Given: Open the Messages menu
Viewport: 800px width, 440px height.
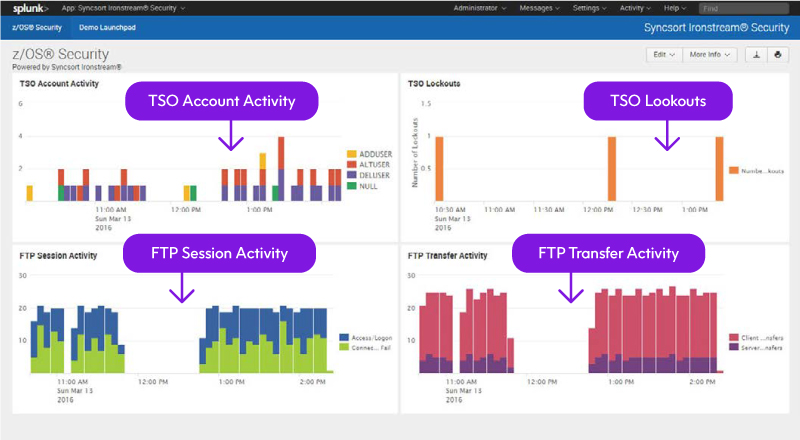Looking at the screenshot, I should click(539, 8).
